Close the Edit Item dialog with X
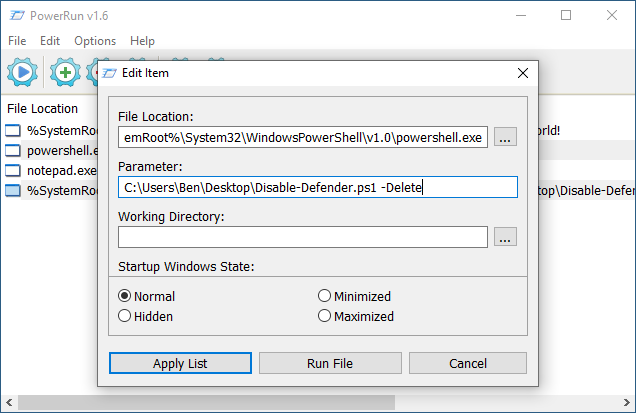636x413 pixels. [x=522, y=73]
